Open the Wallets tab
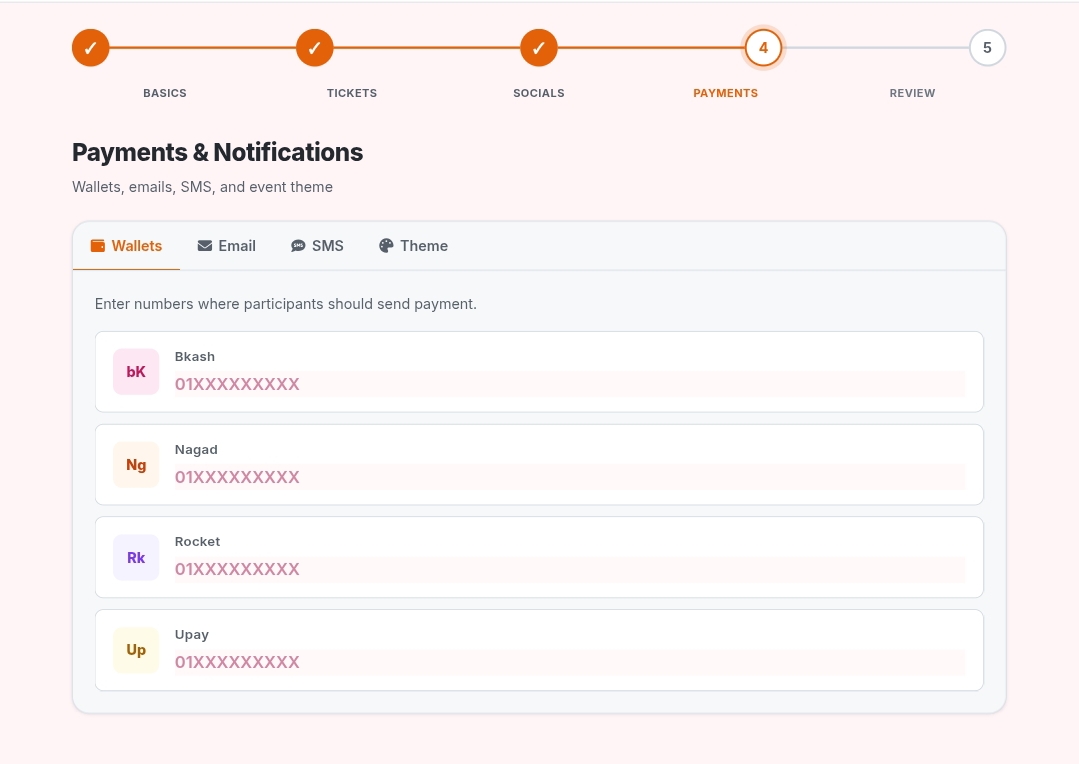 tap(127, 246)
